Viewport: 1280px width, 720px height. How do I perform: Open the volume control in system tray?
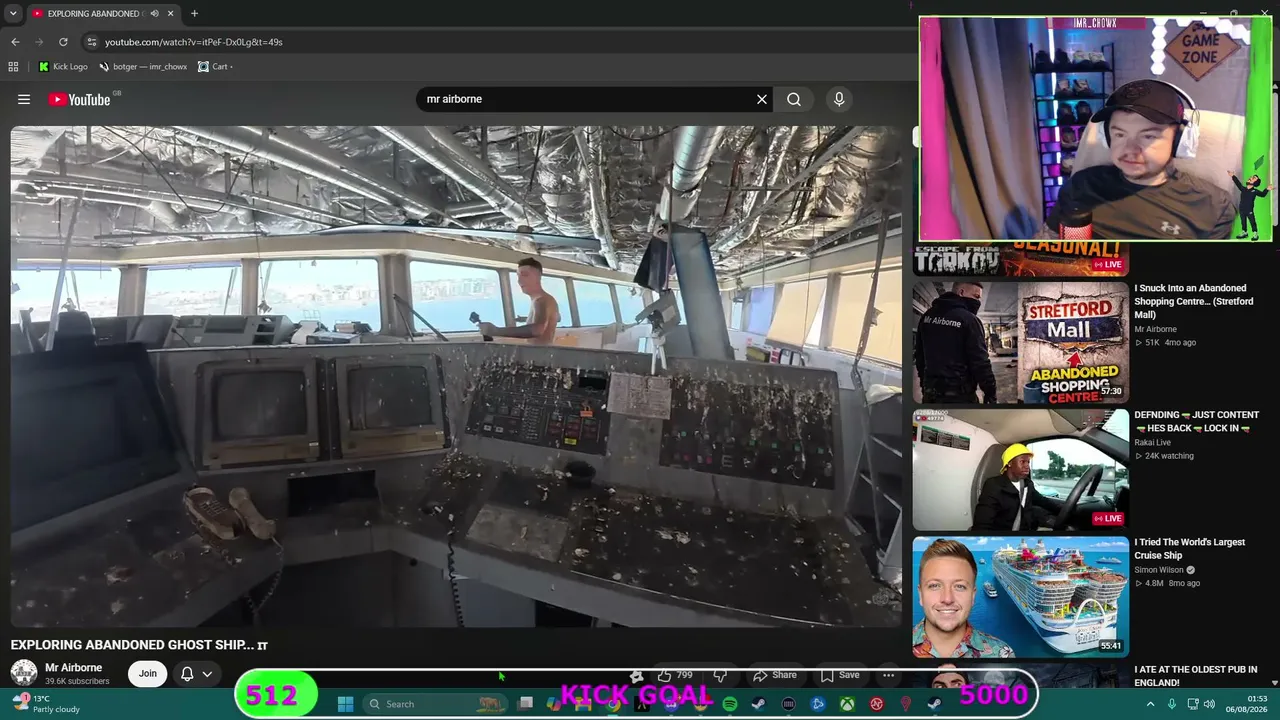(x=1209, y=704)
